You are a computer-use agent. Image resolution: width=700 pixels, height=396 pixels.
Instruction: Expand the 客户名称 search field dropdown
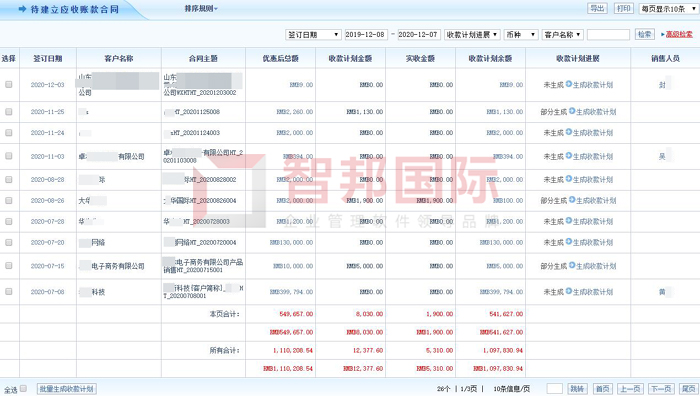coord(562,34)
